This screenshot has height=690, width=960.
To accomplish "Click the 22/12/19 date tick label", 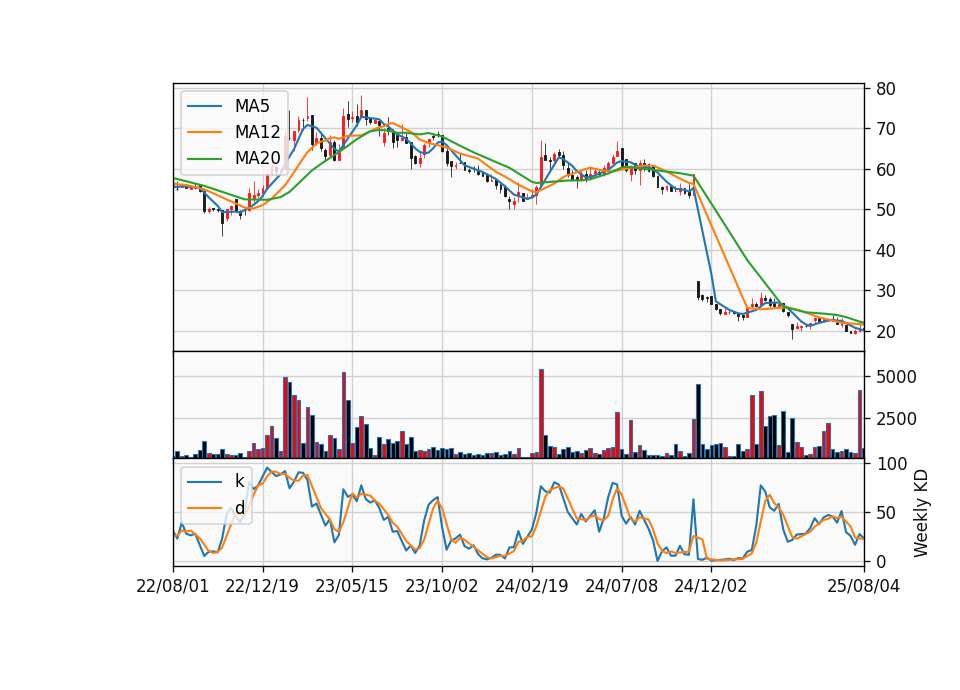I will 262,586.
